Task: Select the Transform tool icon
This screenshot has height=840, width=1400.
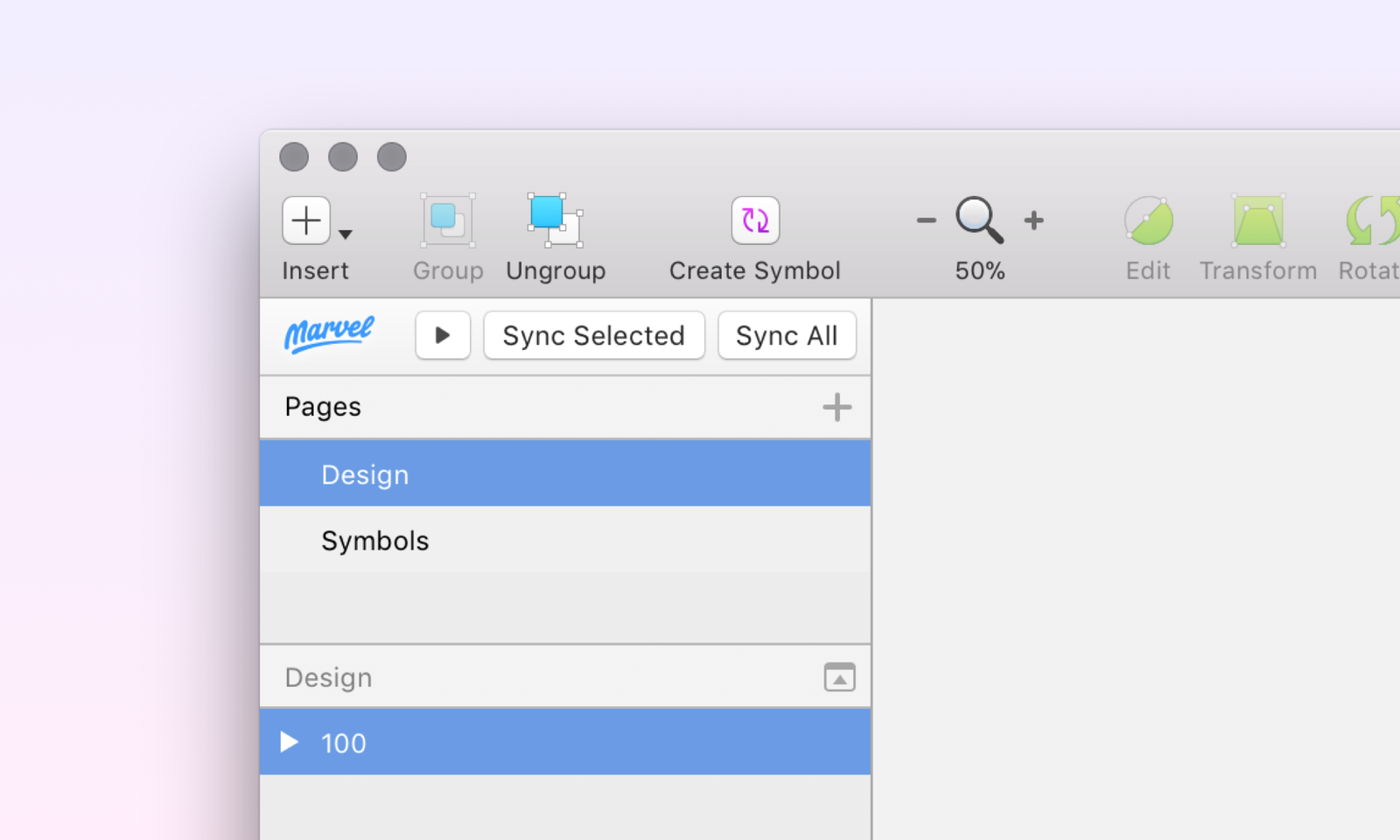Action: tap(1257, 220)
